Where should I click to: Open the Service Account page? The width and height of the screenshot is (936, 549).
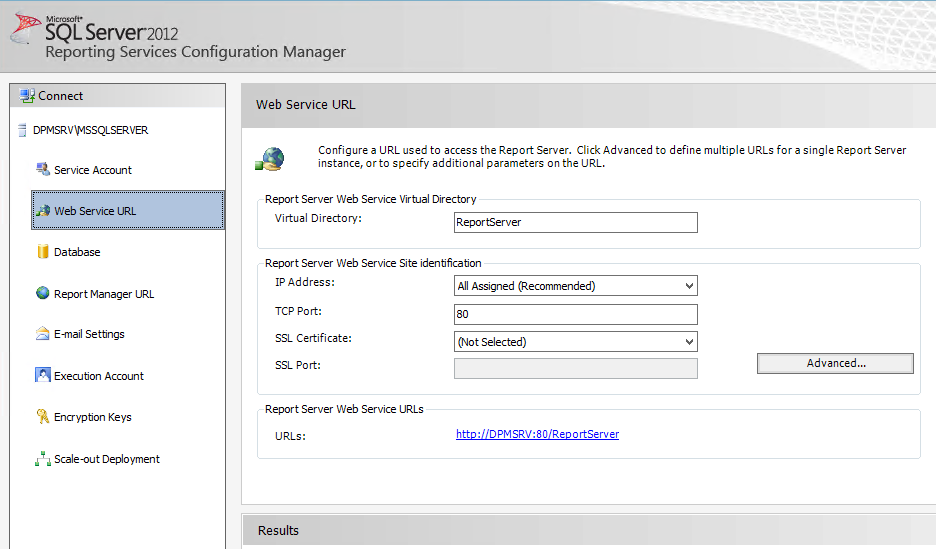click(93, 170)
